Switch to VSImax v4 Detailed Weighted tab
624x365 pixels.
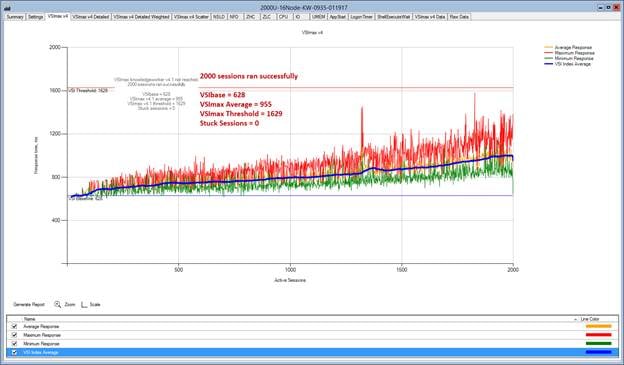(141, 17)
